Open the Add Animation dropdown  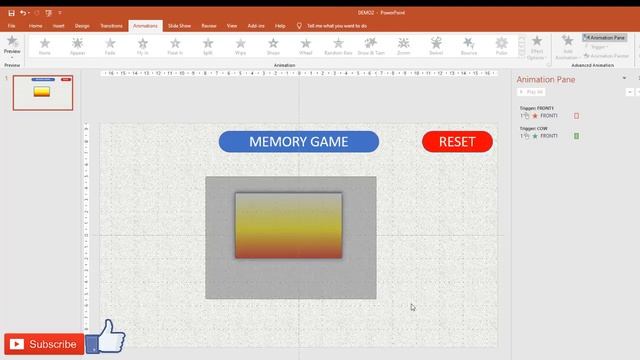pos(567,47)
